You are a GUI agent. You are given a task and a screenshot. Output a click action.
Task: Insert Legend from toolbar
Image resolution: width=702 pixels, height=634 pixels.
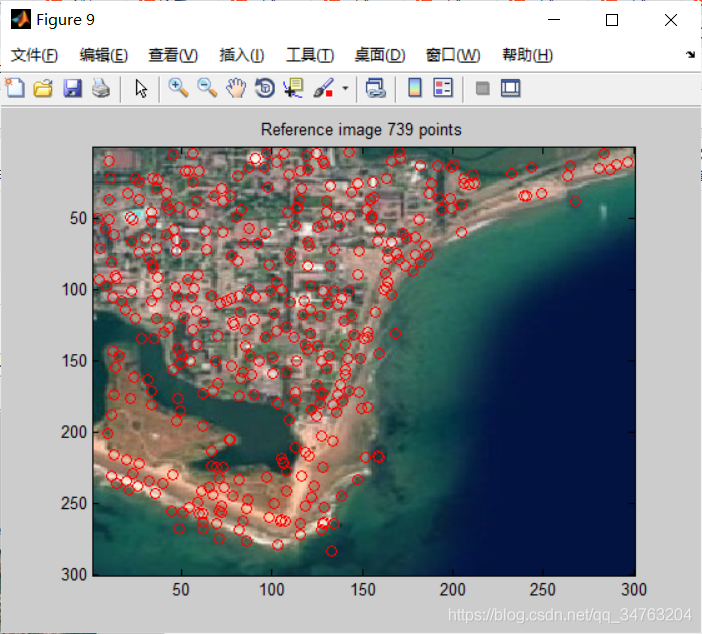(x=443, y=88)
